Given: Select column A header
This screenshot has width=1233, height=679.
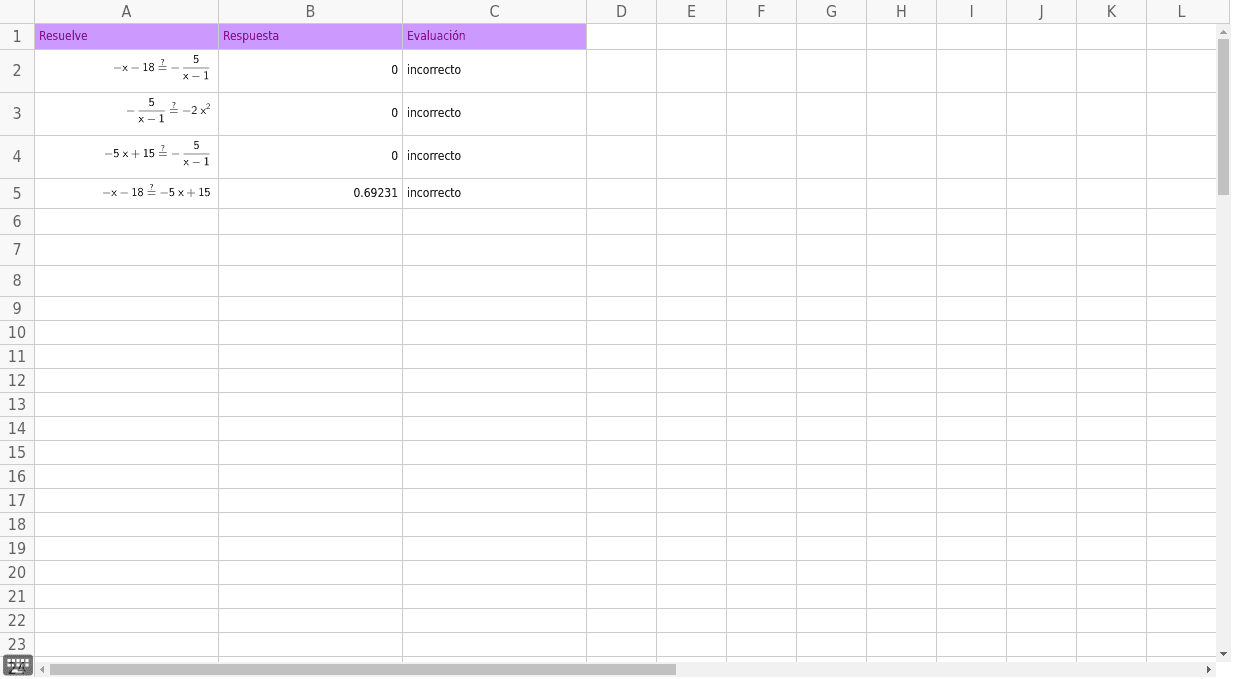Looking at the screenshot, I should point(126,12).
